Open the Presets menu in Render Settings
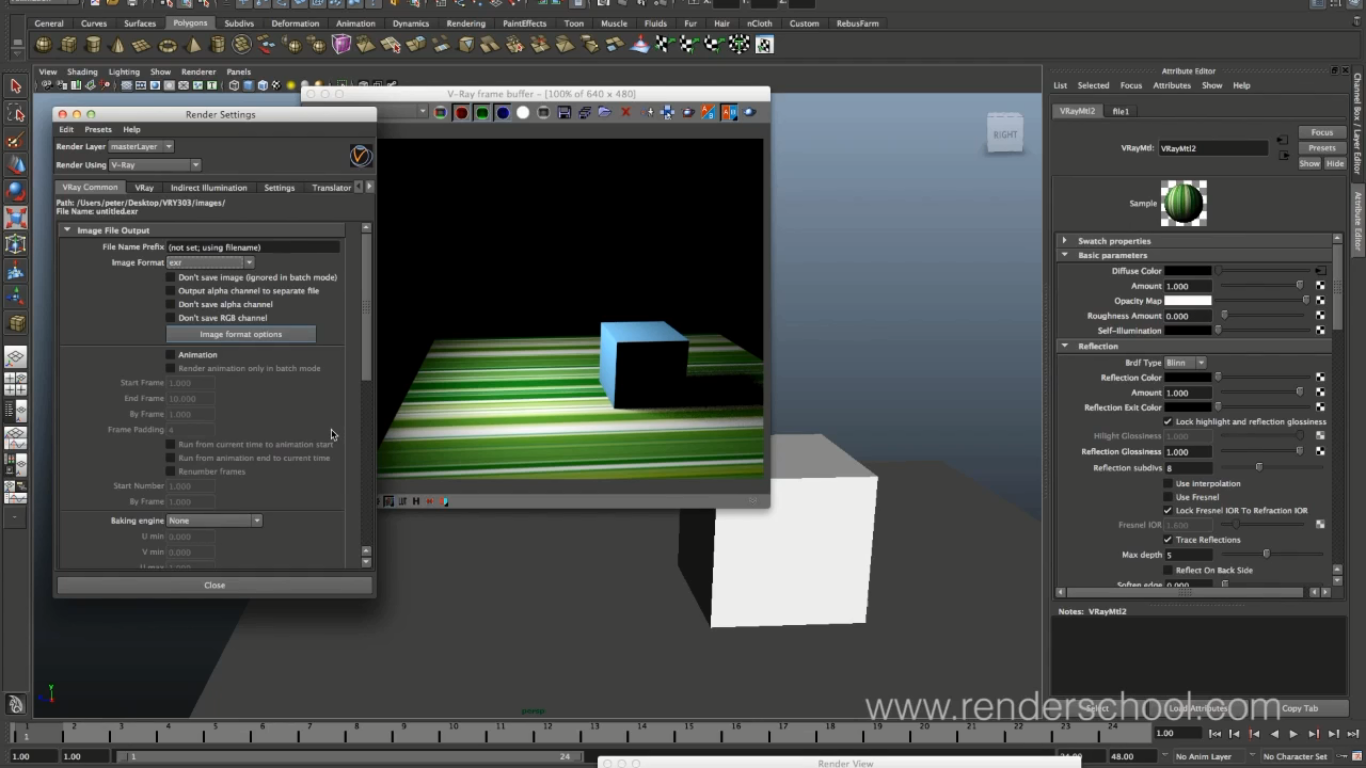1366x768 pixels. [x=98, y=130]
